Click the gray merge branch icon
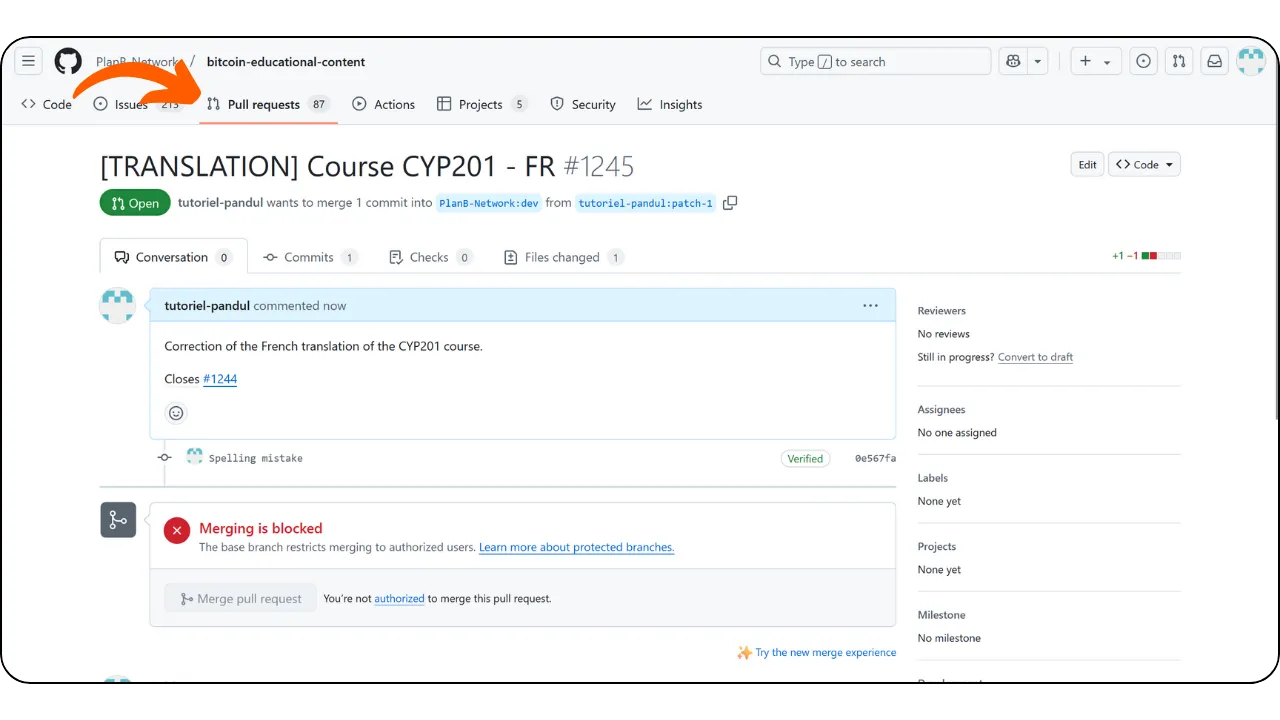Image resolution: width=1280 pixels, height=720 pixels. tap(118, 520)
